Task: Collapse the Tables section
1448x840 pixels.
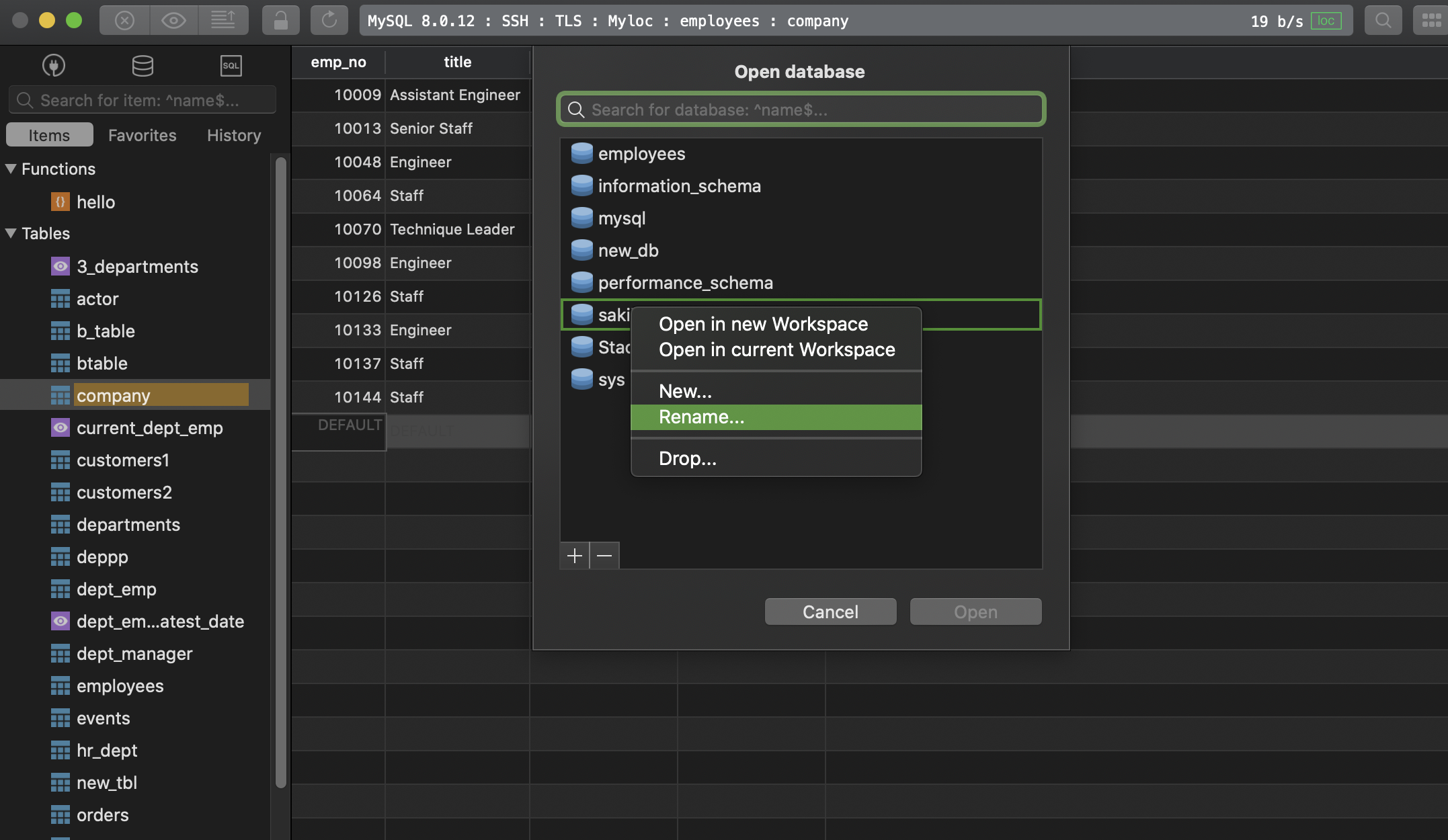Action: click(x=10, y=233)
